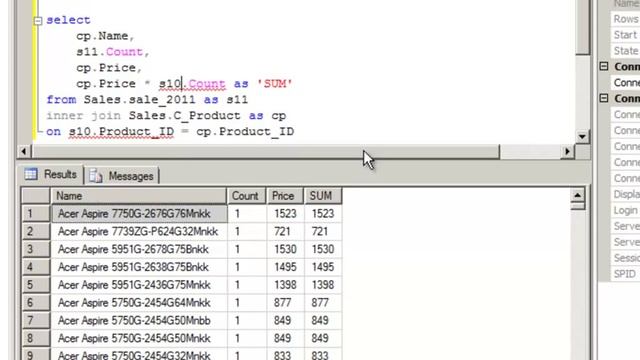
Task: Select the Login property in properties panel
Action: [x=626, y=210]
